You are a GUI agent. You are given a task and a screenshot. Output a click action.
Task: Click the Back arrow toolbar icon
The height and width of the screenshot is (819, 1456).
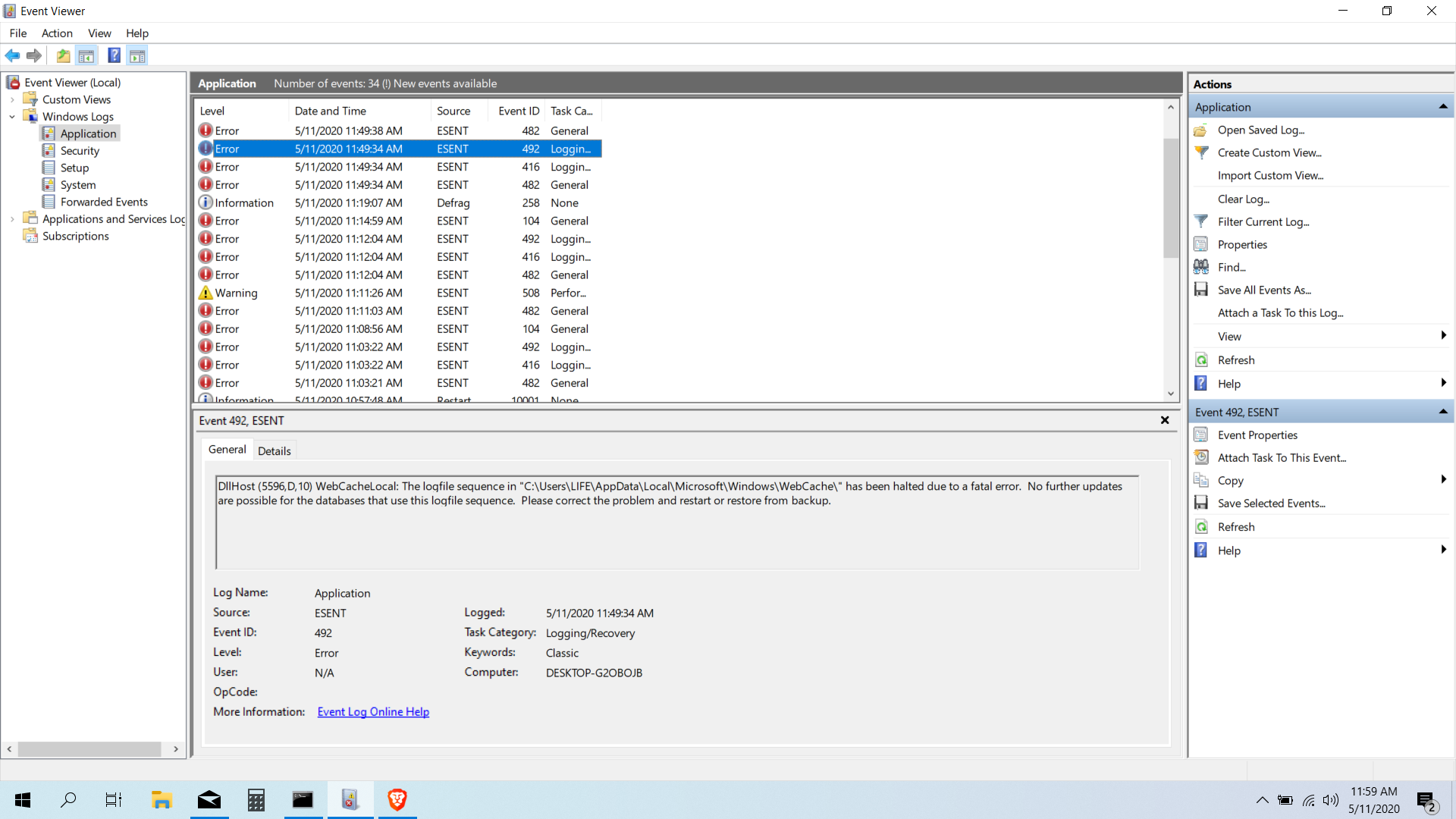click(x=12, y=55)
